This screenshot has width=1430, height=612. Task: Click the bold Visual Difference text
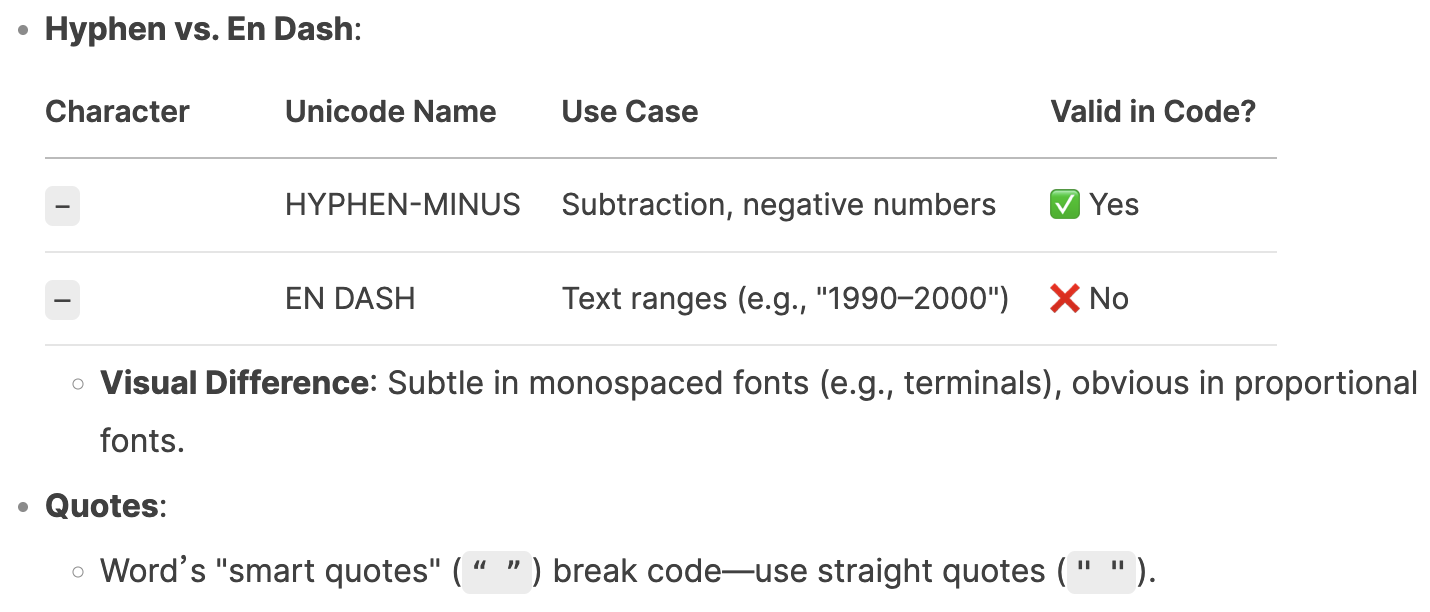[234, 383]
